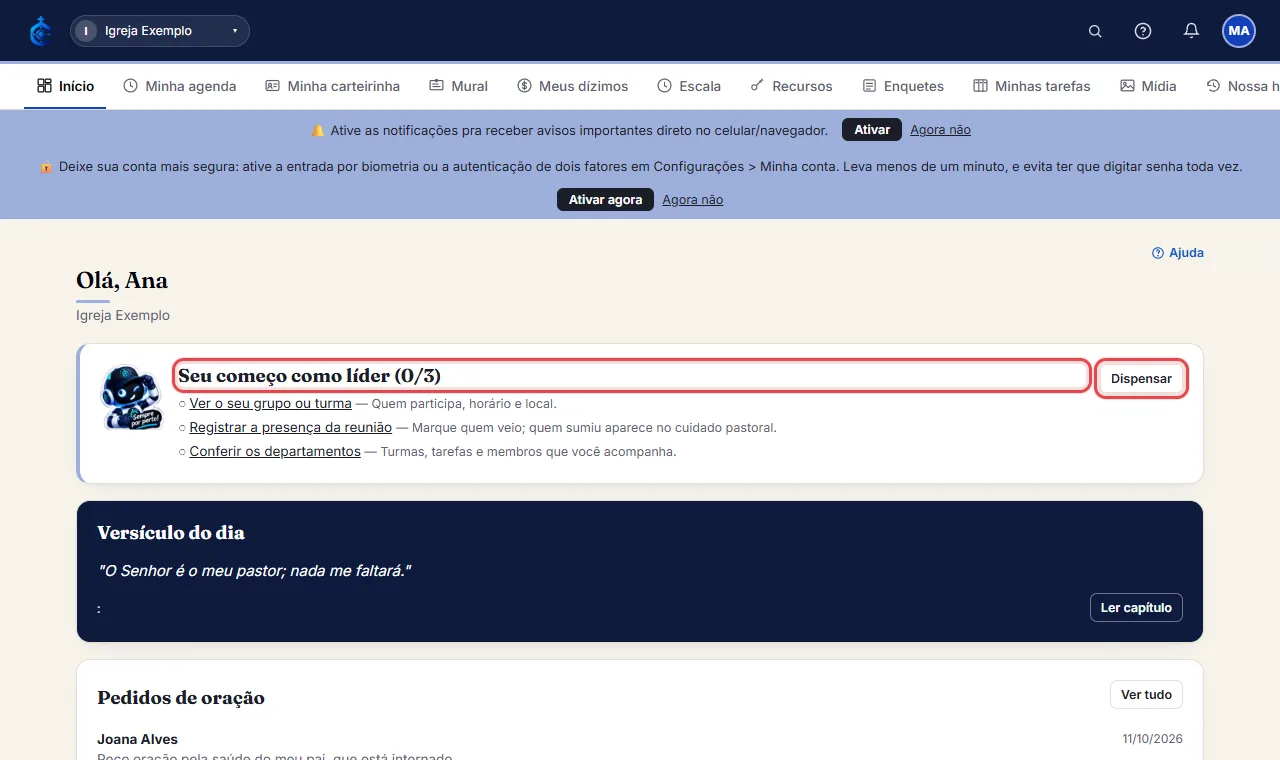Open Ver o seu grupo ou turma

point(270,404)
